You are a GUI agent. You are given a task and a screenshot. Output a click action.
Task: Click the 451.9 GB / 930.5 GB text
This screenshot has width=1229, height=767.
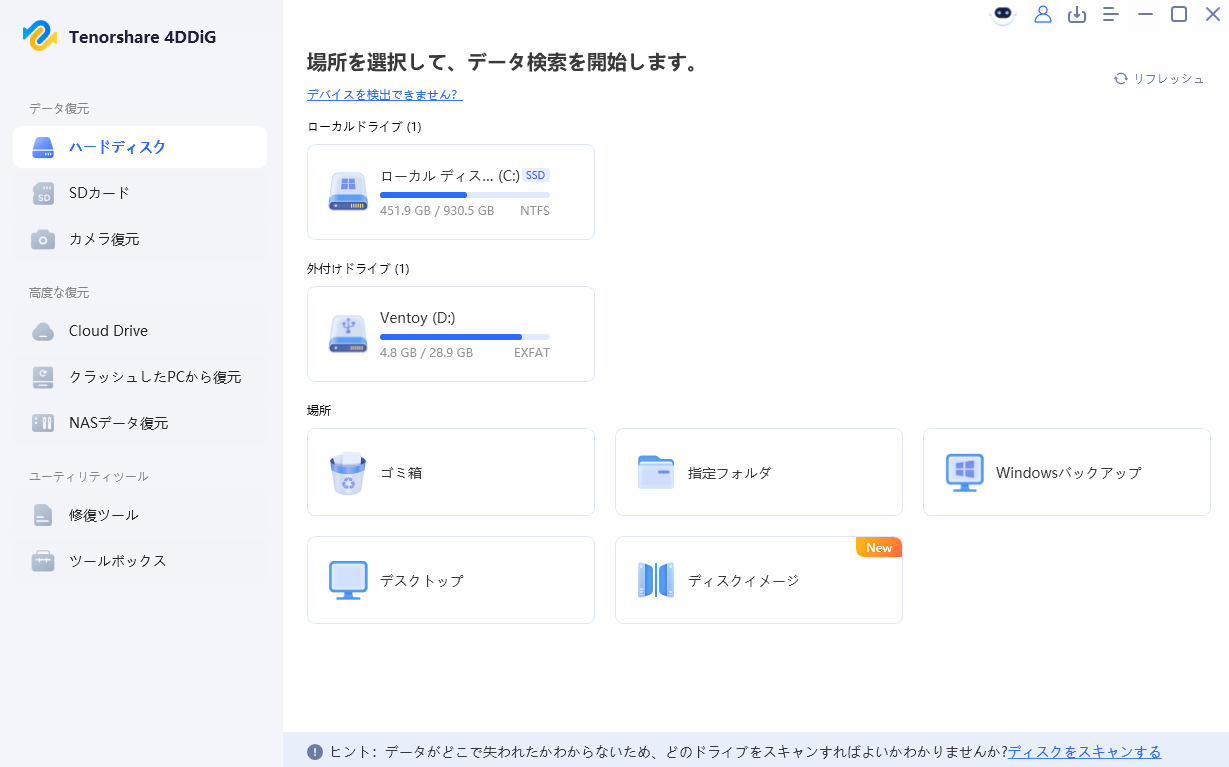coord(437,211)
